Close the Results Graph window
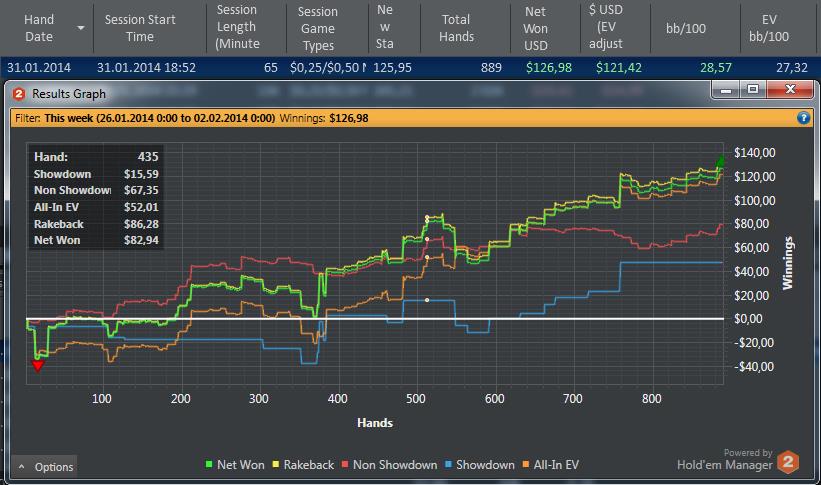 pyautogui.click(x=790, y=90)
